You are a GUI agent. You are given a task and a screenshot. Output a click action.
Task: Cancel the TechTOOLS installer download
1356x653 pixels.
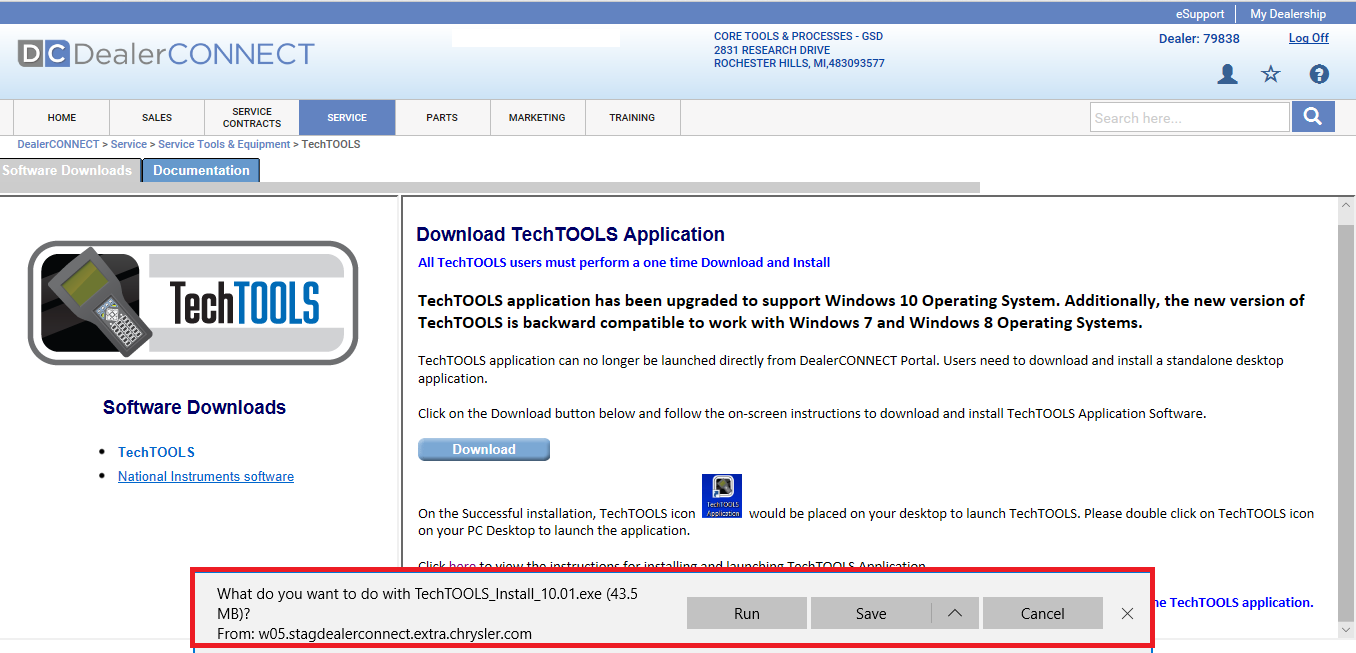[1042, 613]
